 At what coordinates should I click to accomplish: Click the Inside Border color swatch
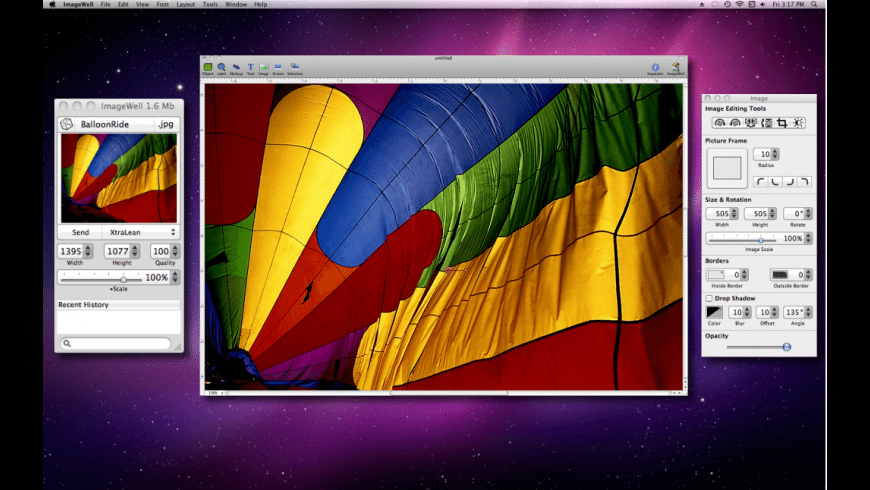click(x=716, y=275)
